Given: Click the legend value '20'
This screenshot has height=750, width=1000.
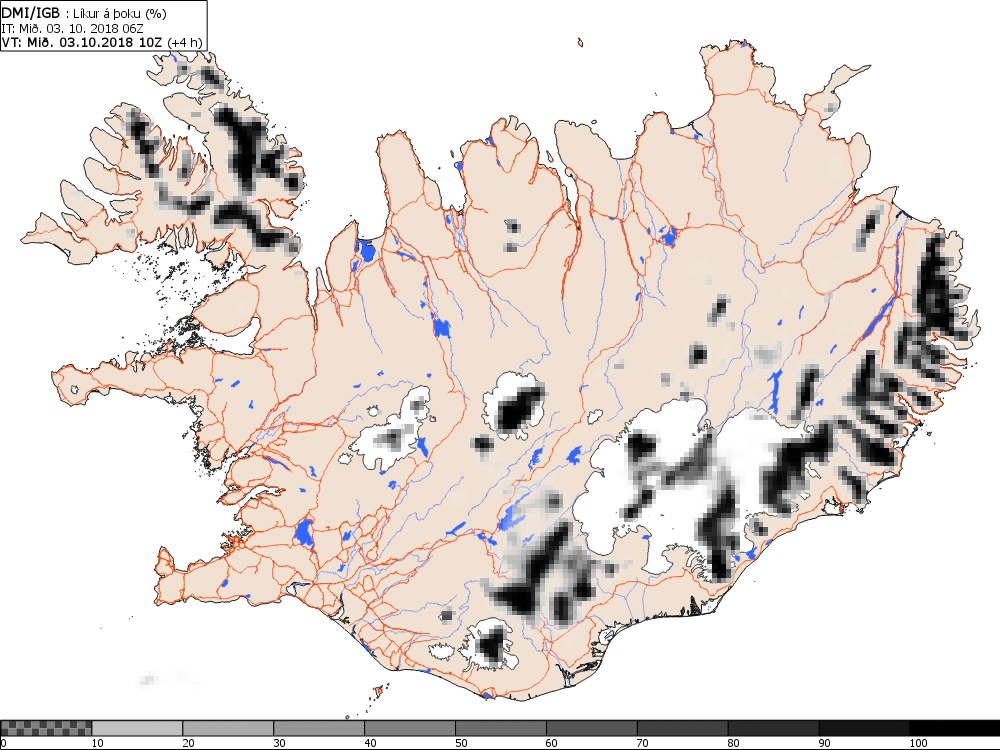Looking at the screenshot, I should tap(189, 743).
